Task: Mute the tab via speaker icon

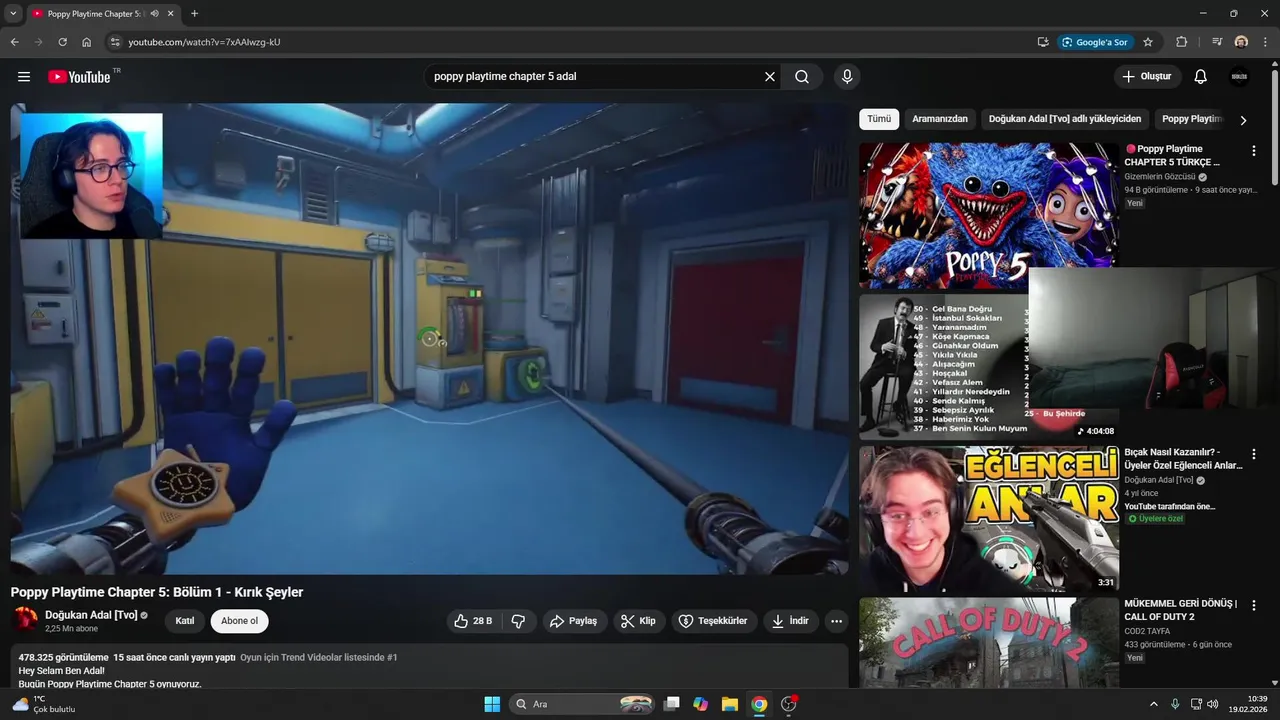Action: 154,14
